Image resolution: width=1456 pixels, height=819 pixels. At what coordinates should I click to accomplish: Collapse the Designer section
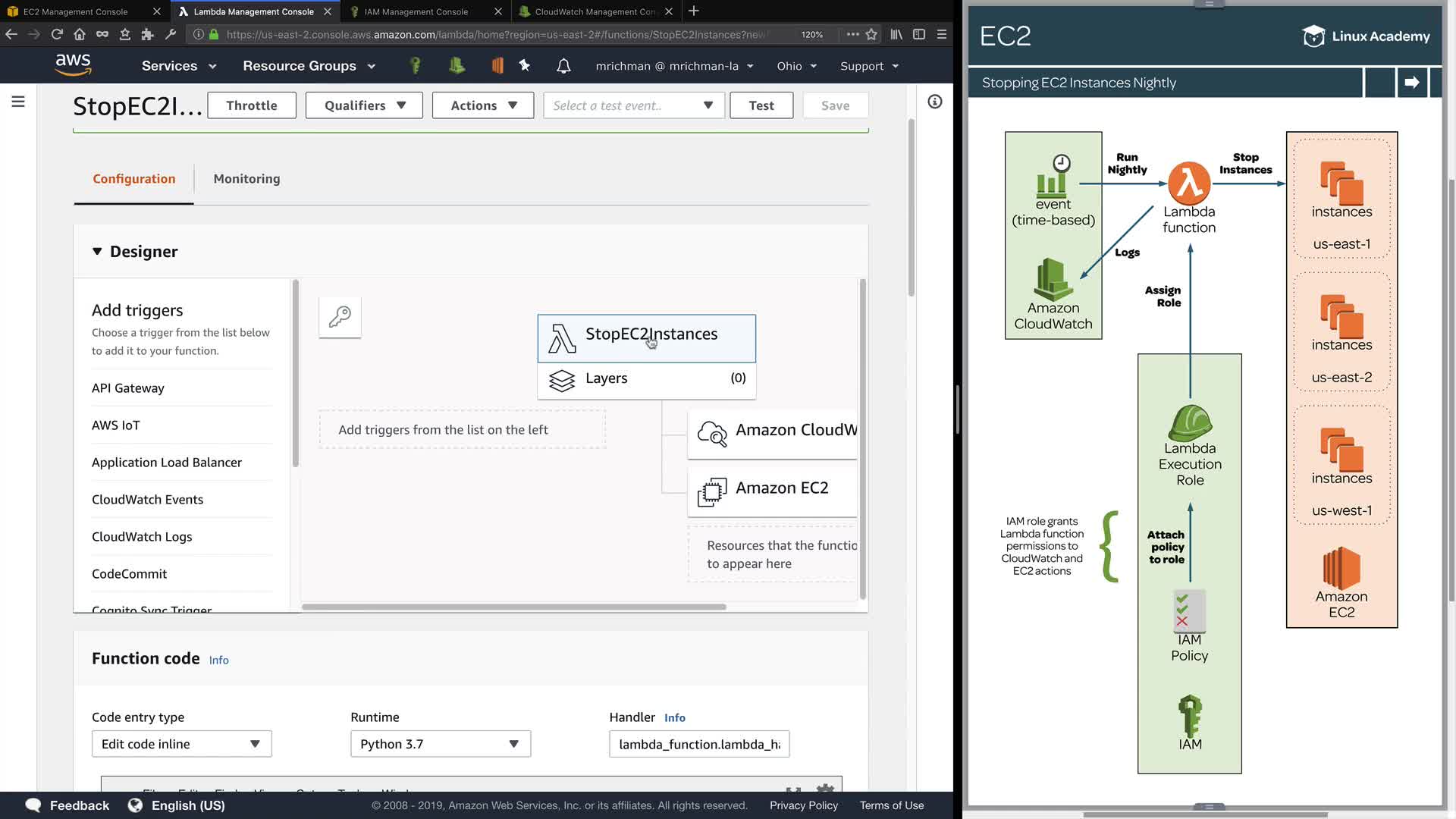pyautogui.click(x=97, y=252)
